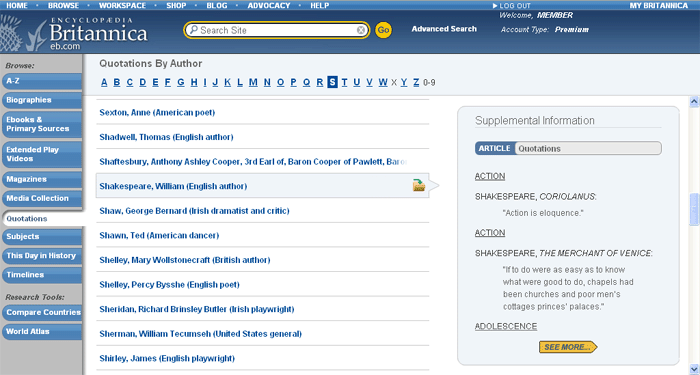This screenshot has width=700, height=375.
Task: Open the Shakespeare entry document icon
Action: click(x=419, y=185)
